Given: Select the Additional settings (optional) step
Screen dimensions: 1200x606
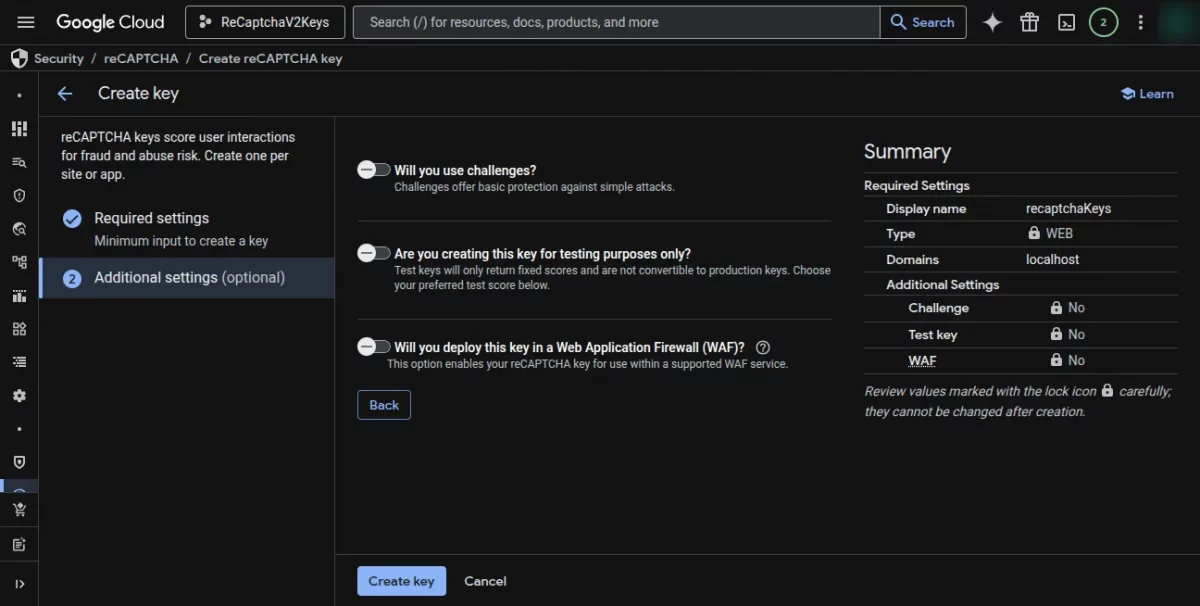Looking at the screenshot, I should pos(186,278).
